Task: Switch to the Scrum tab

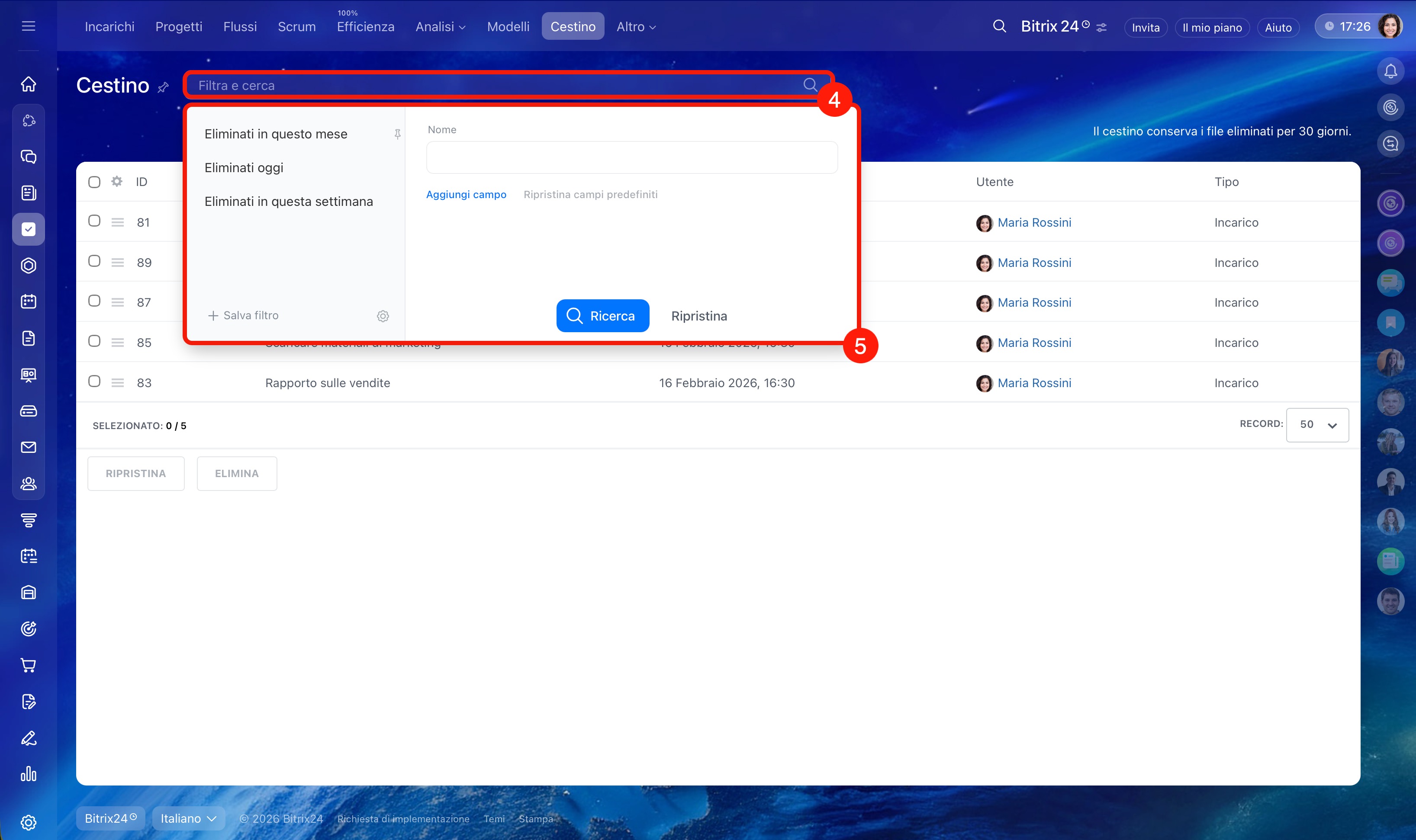Action: [x=296, y=27]
